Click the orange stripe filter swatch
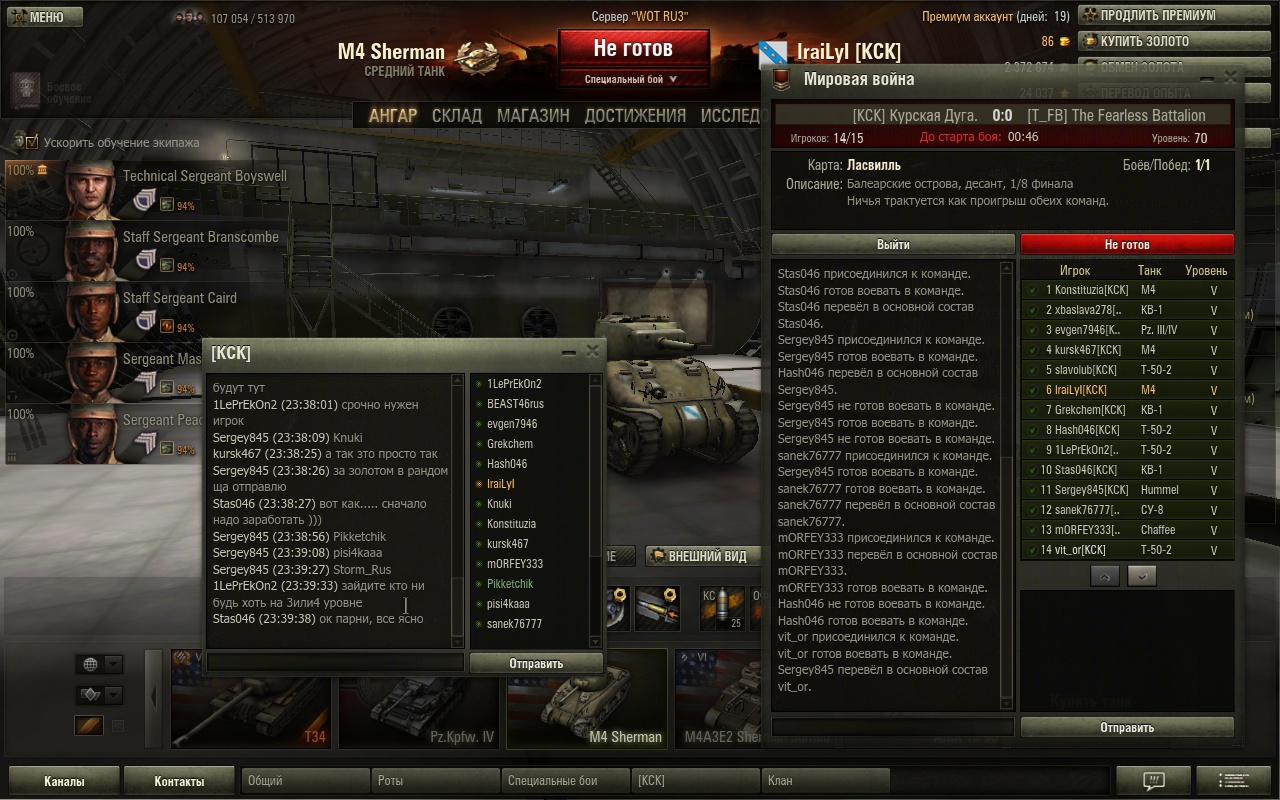The image size is (1280, 800). [x=89, y=725]
